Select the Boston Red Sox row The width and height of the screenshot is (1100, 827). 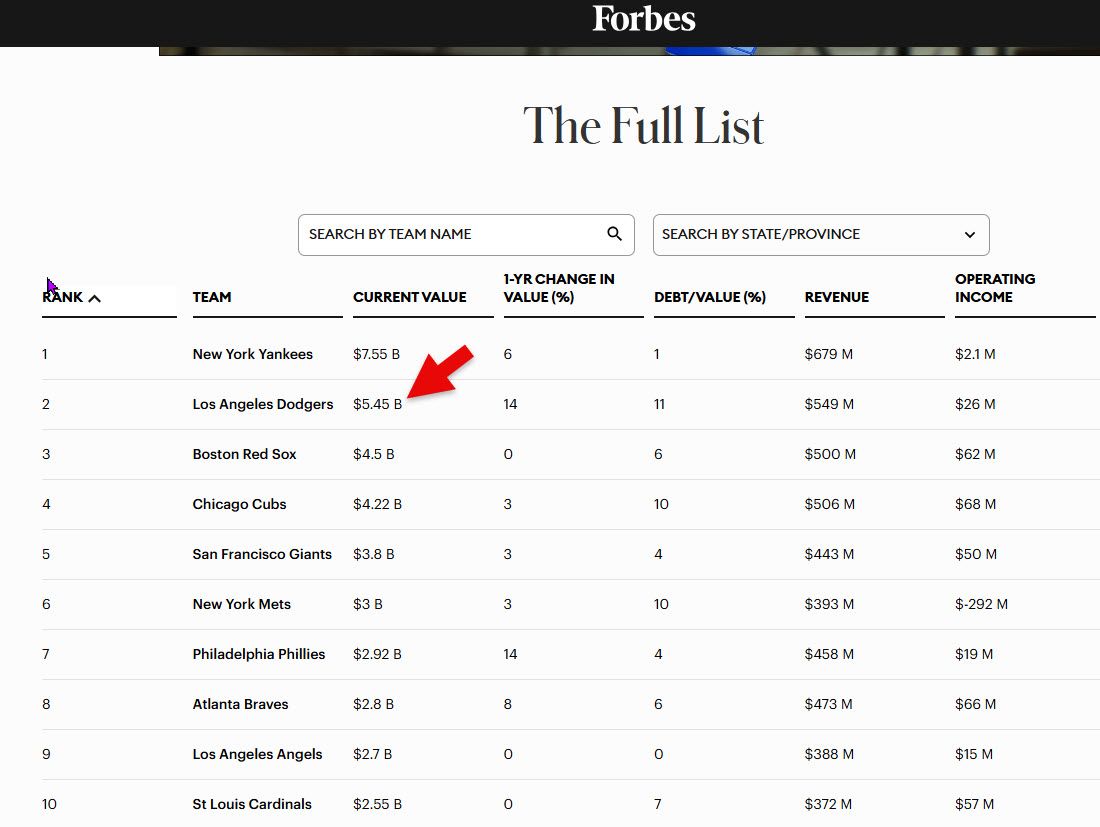(245, 454)
